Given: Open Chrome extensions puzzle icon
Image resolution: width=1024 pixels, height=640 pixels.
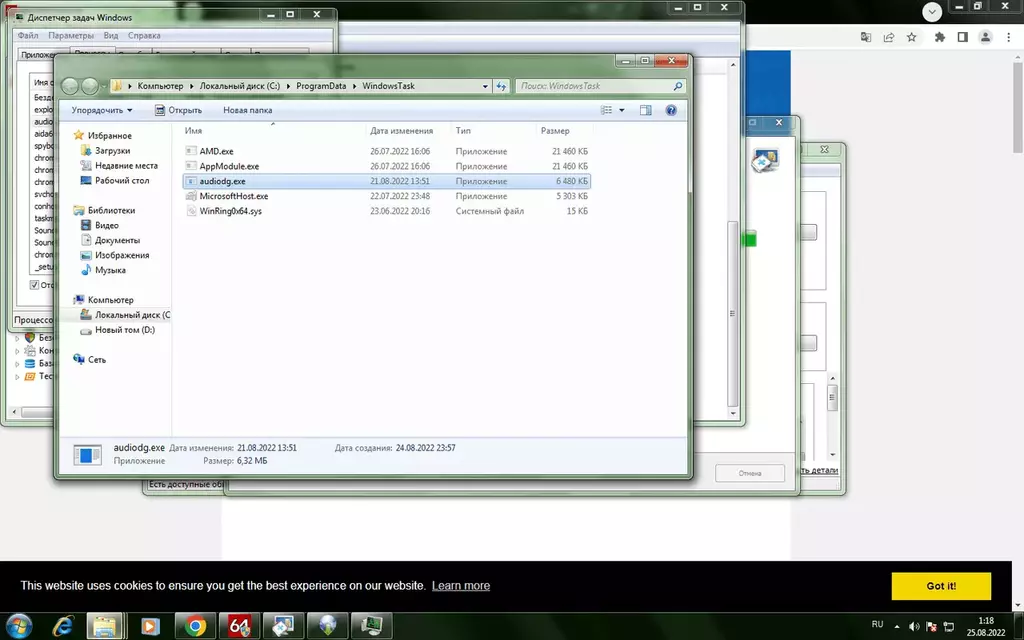Looking at the screenshot, I should [x=939, y=37].
